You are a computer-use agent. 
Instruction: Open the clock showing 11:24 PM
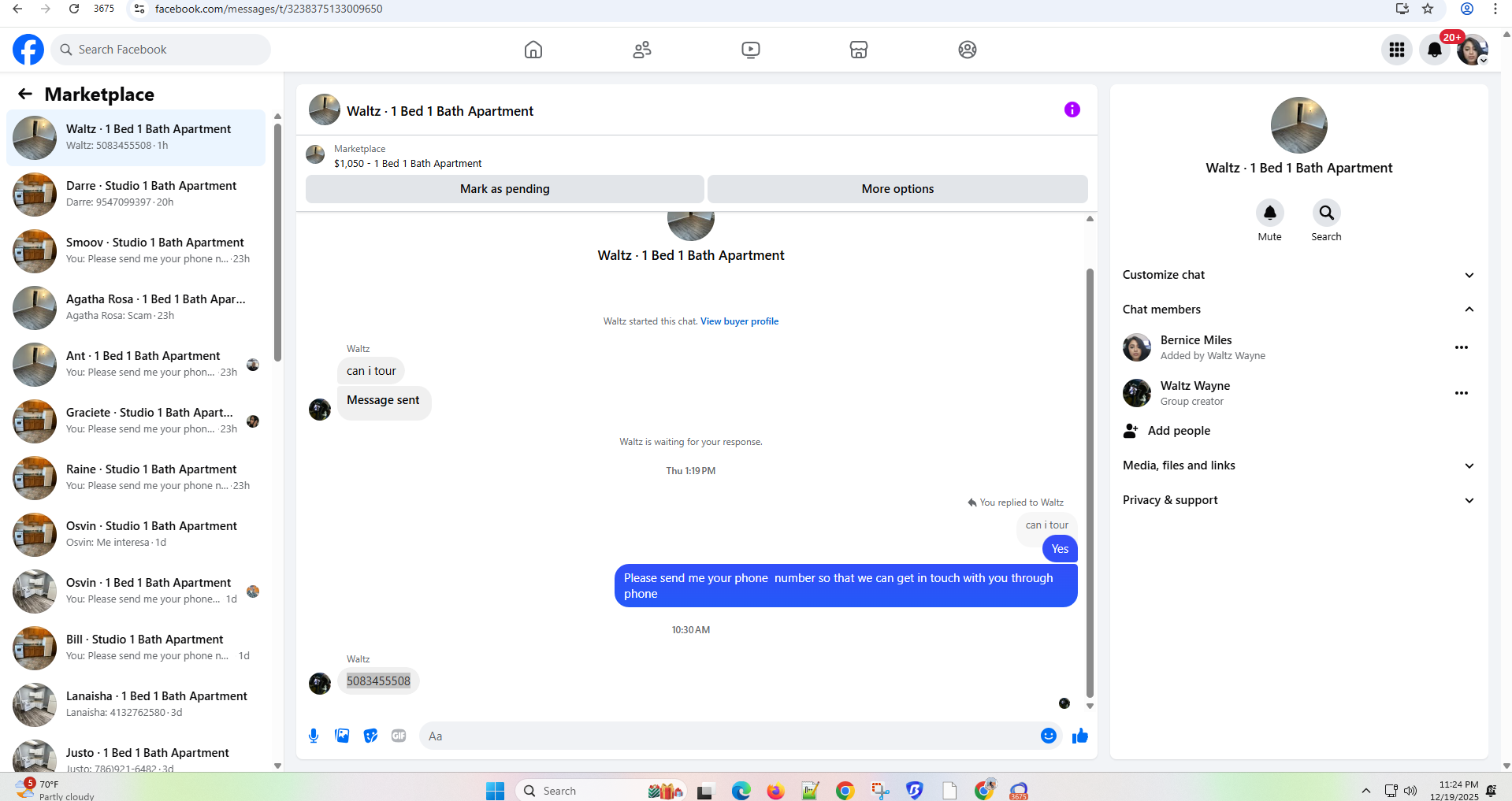(x=1454, y=790)
